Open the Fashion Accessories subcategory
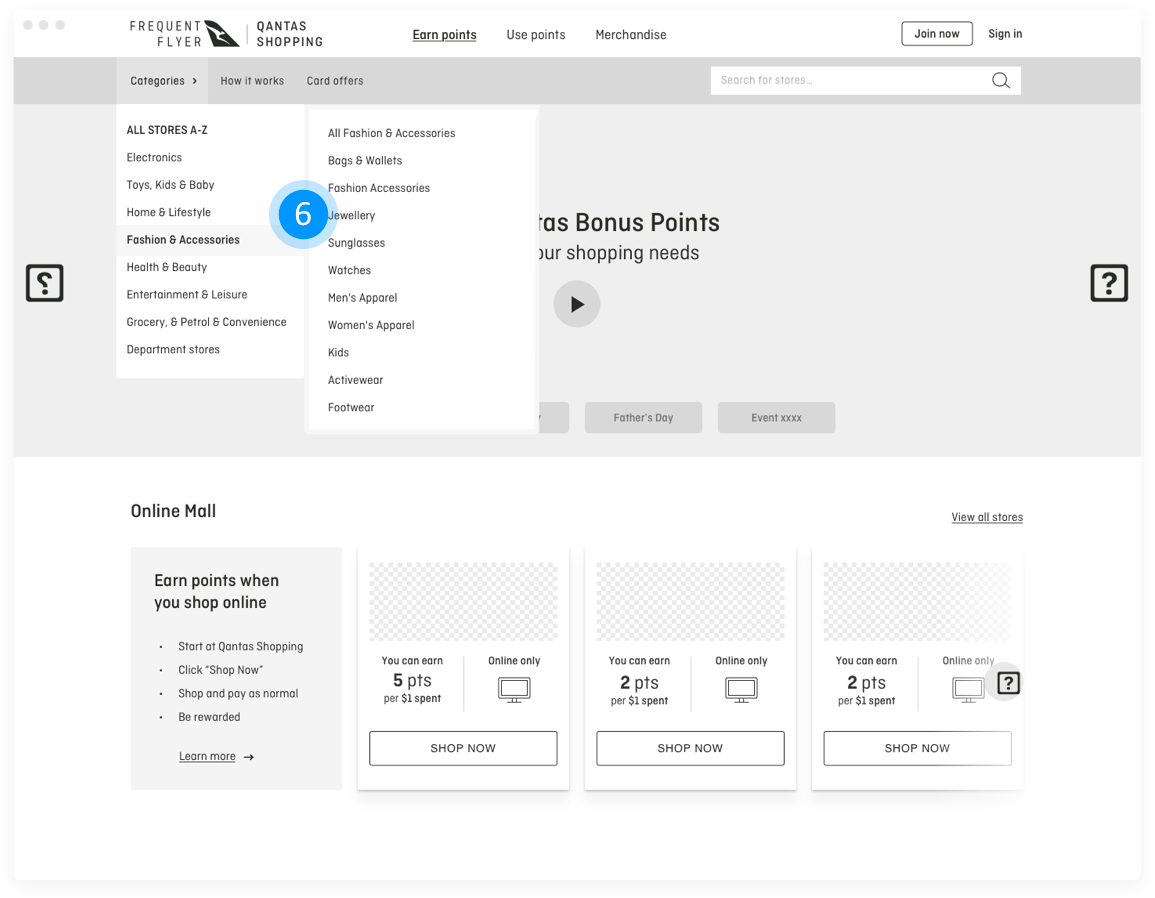The image size is (1155, 898). 379,188
